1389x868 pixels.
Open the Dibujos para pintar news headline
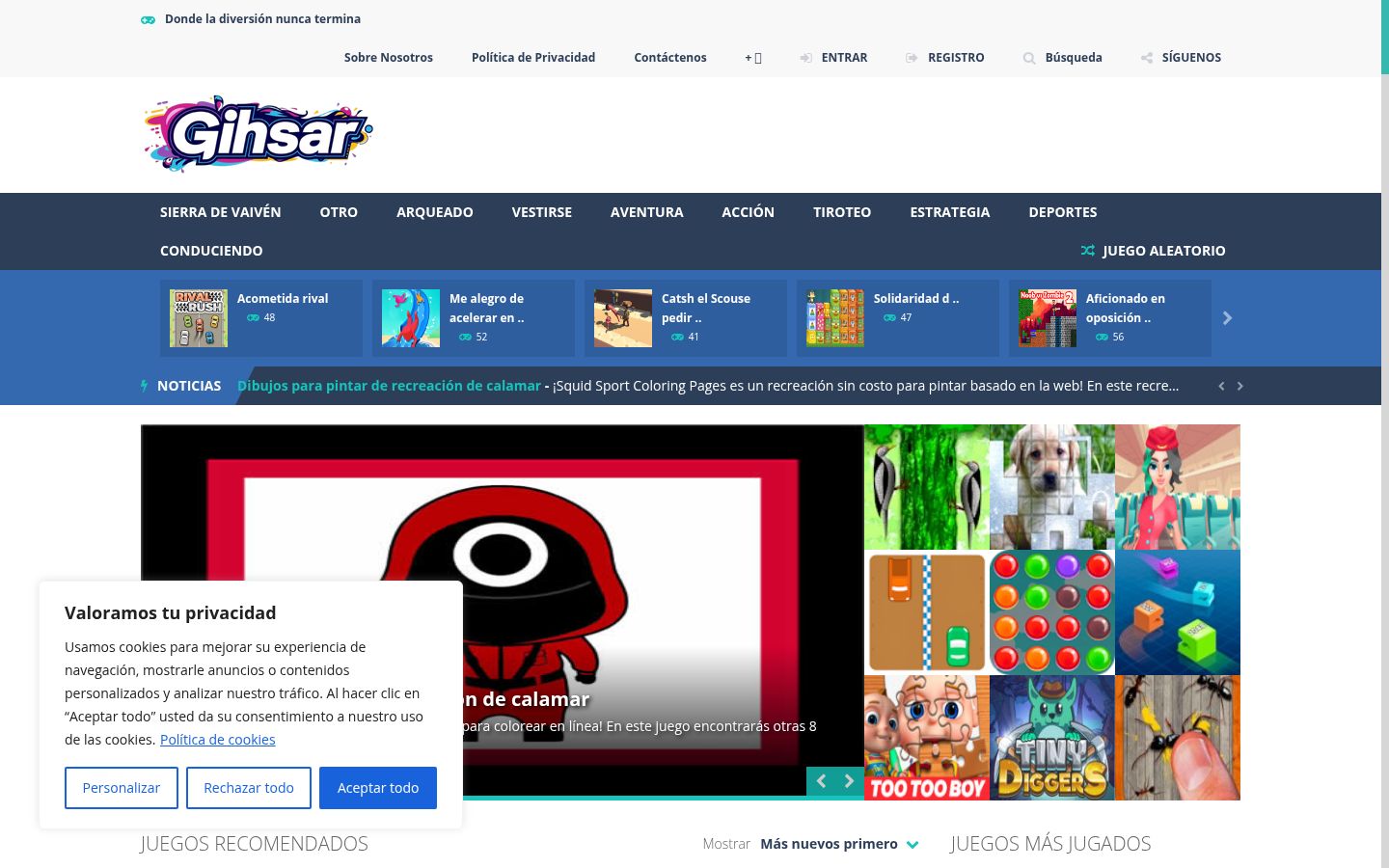(x=390, y=386)
